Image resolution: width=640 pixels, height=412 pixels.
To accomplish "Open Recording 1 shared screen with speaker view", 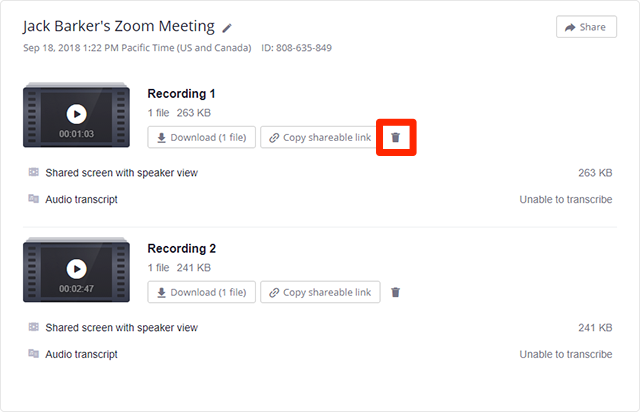I will [x=121, y=172].
